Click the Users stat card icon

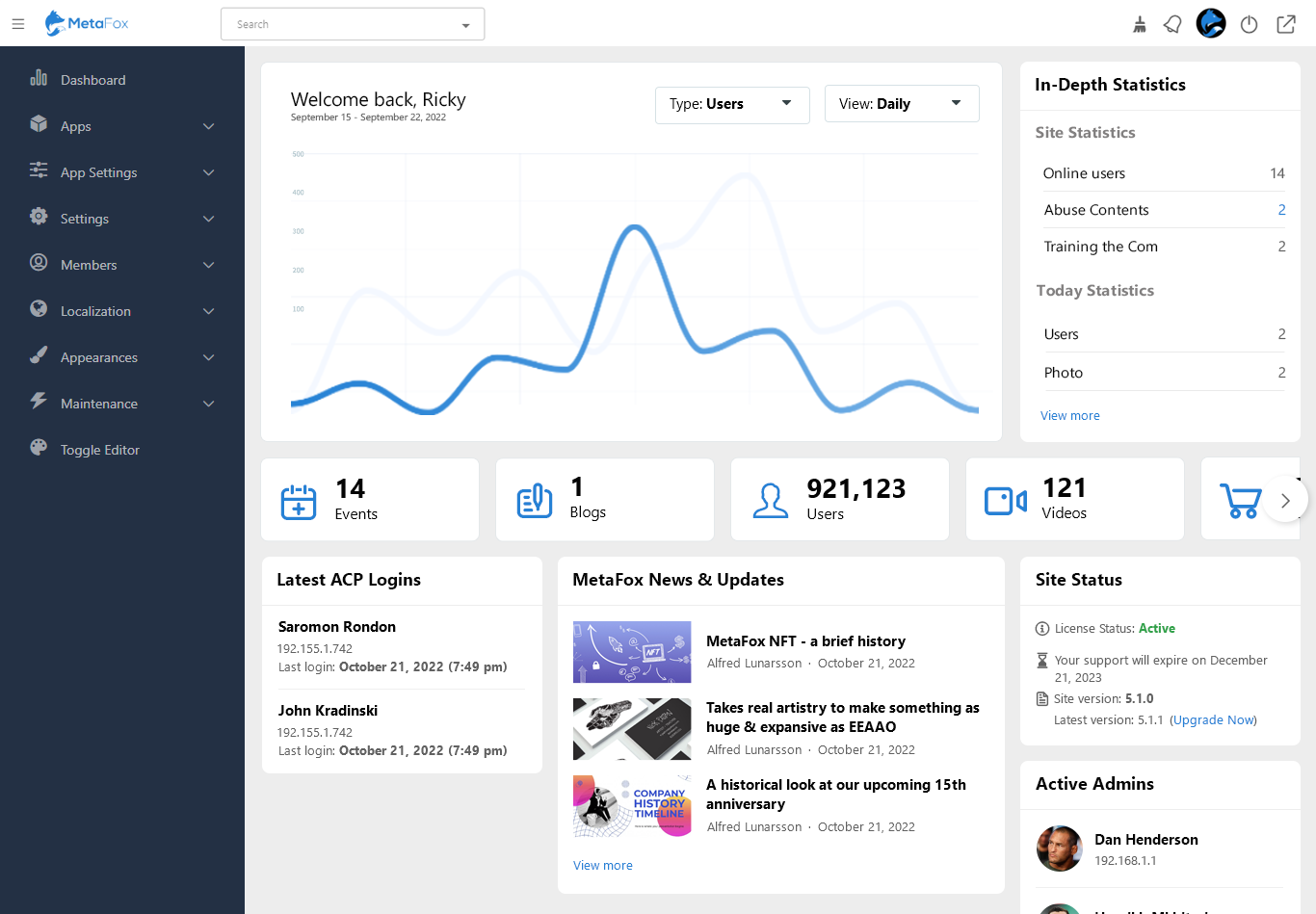click(x=770, y=501)
